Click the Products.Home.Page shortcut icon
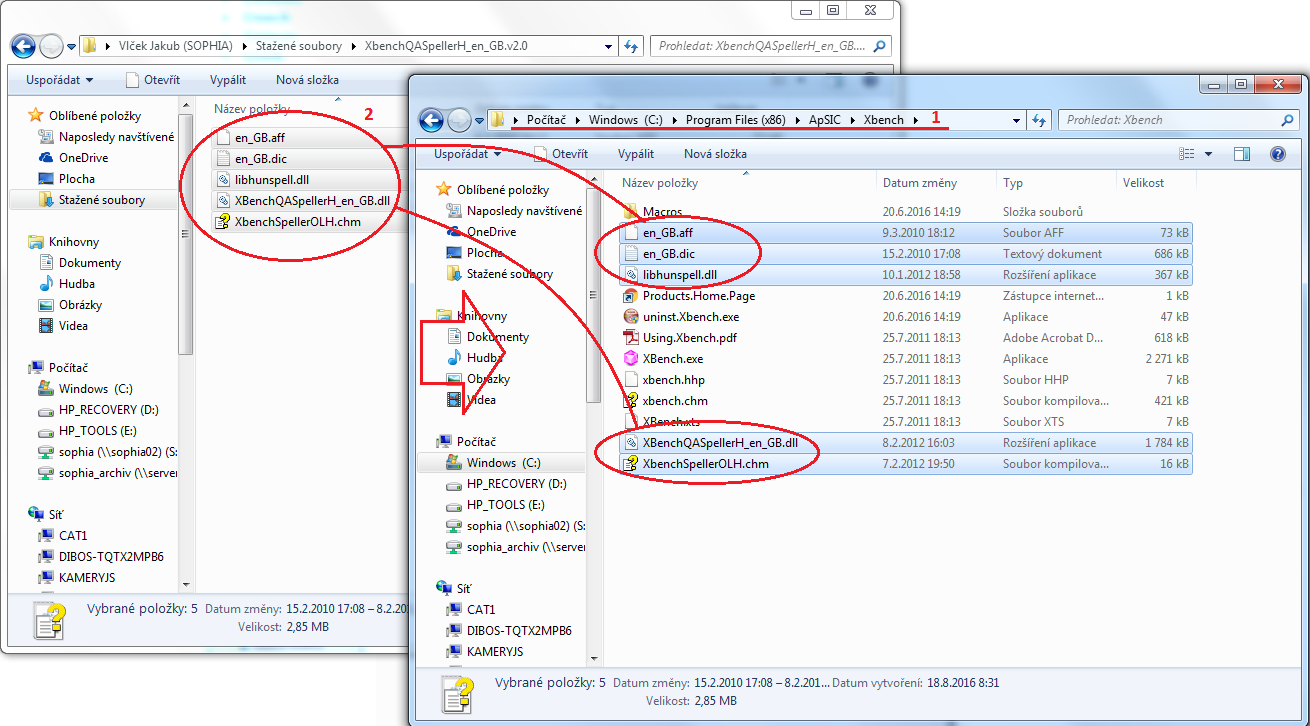This screenshot has height=726, width=1310. coord(631,296)
